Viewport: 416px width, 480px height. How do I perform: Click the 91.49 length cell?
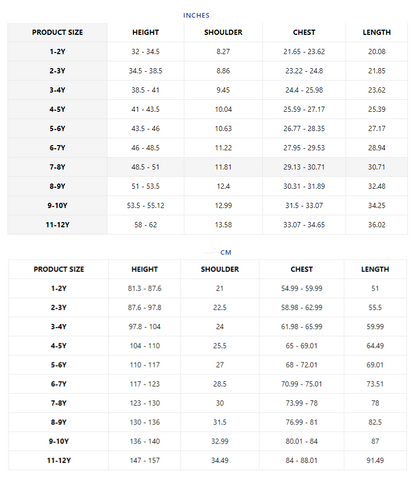point(375,460)
